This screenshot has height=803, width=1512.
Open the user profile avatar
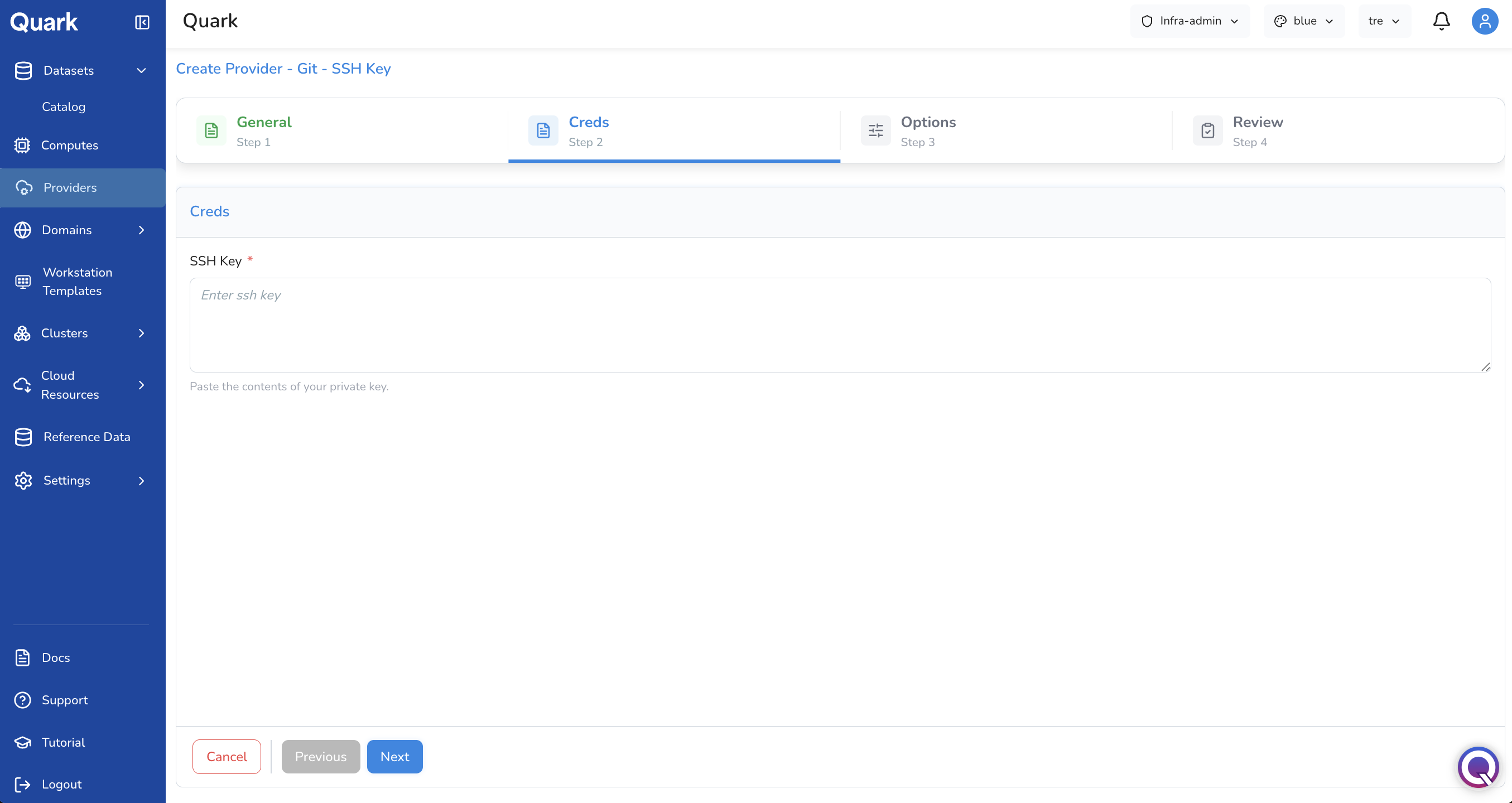point(1485,21)
